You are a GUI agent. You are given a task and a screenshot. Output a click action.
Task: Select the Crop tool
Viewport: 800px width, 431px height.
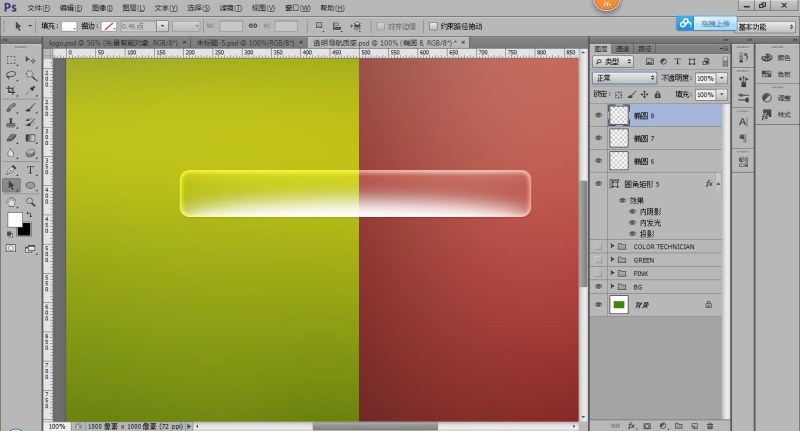11,91
